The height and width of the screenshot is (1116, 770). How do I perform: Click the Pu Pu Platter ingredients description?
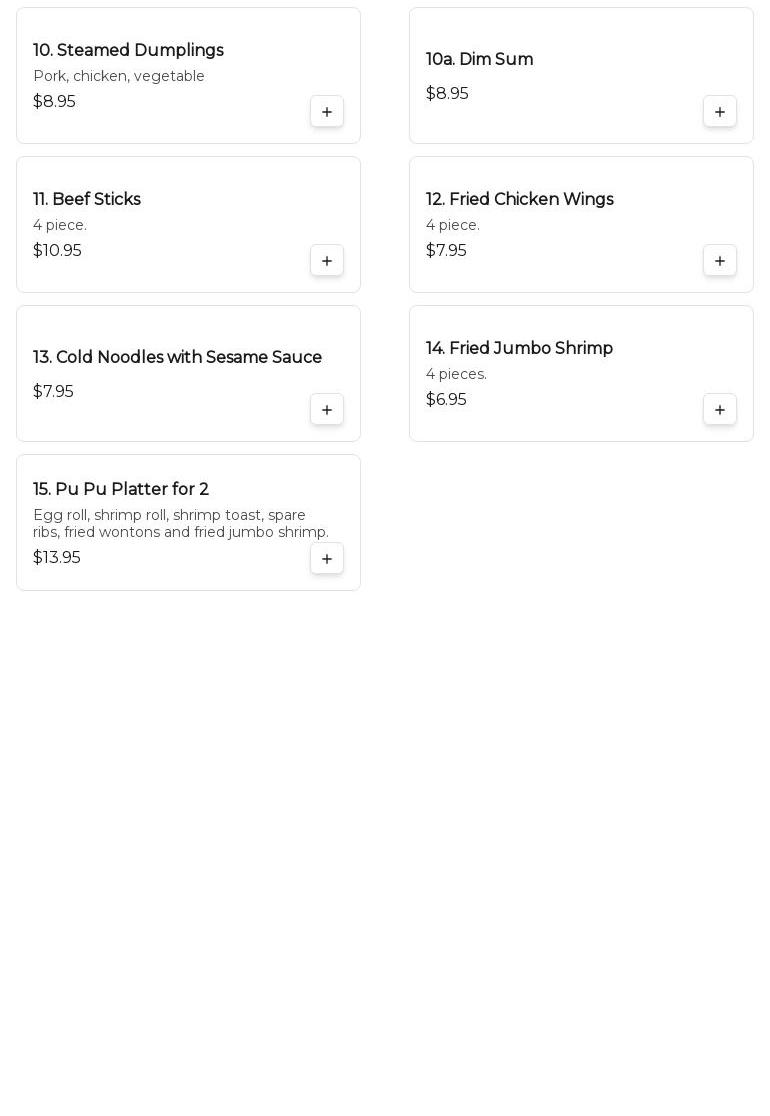coord(180,524)
